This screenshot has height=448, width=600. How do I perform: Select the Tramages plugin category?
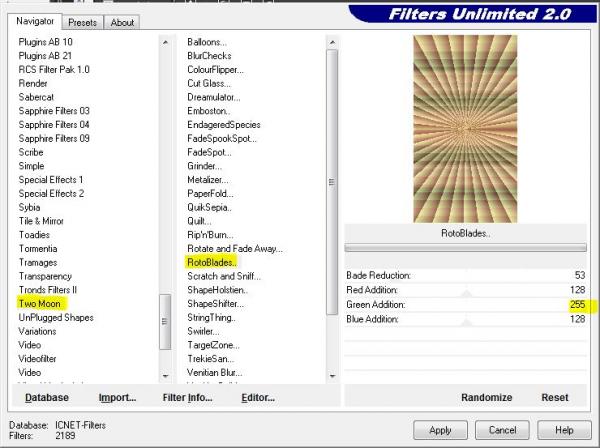pyautogui.click(x=39, y=262)
